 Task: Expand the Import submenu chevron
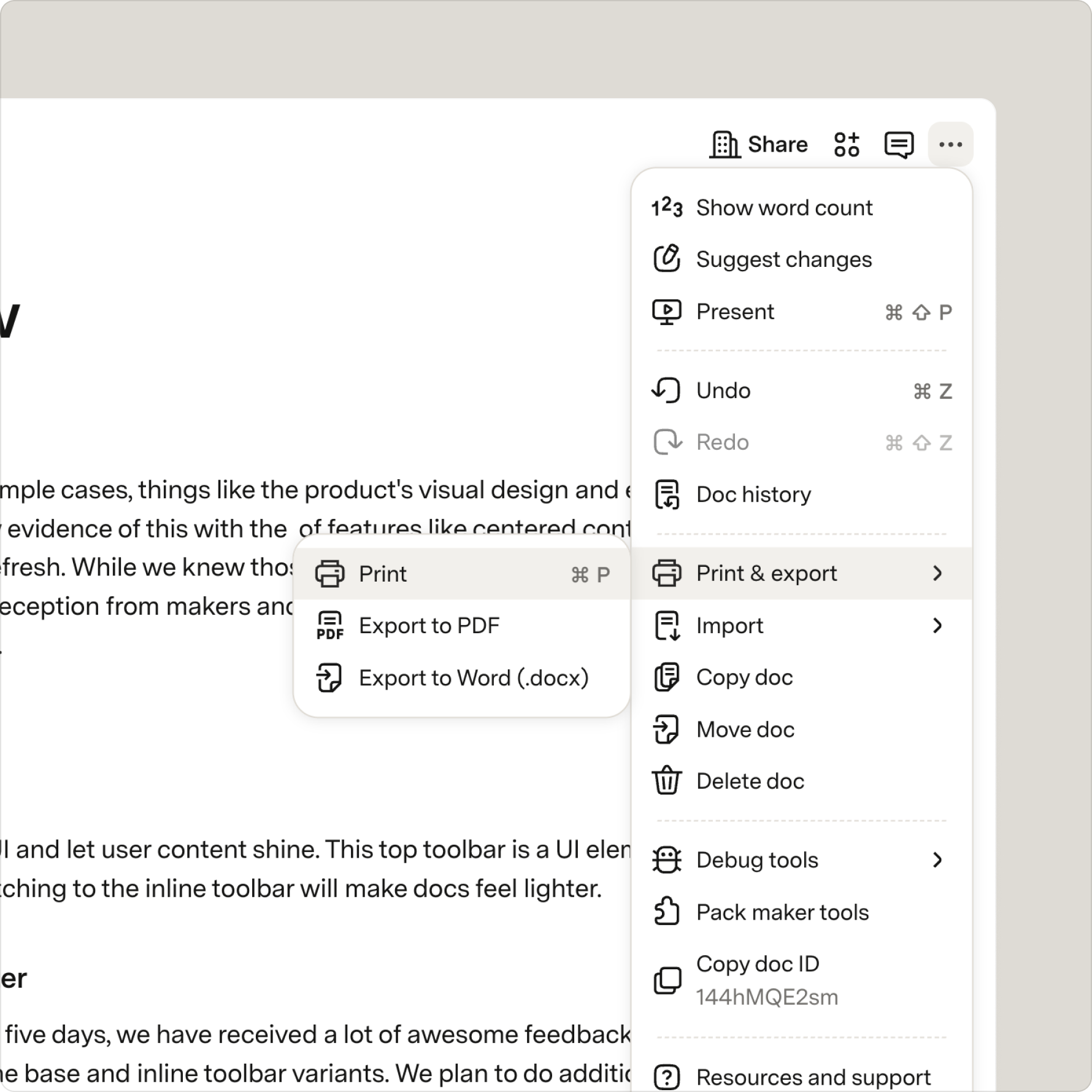coord(937,626)
